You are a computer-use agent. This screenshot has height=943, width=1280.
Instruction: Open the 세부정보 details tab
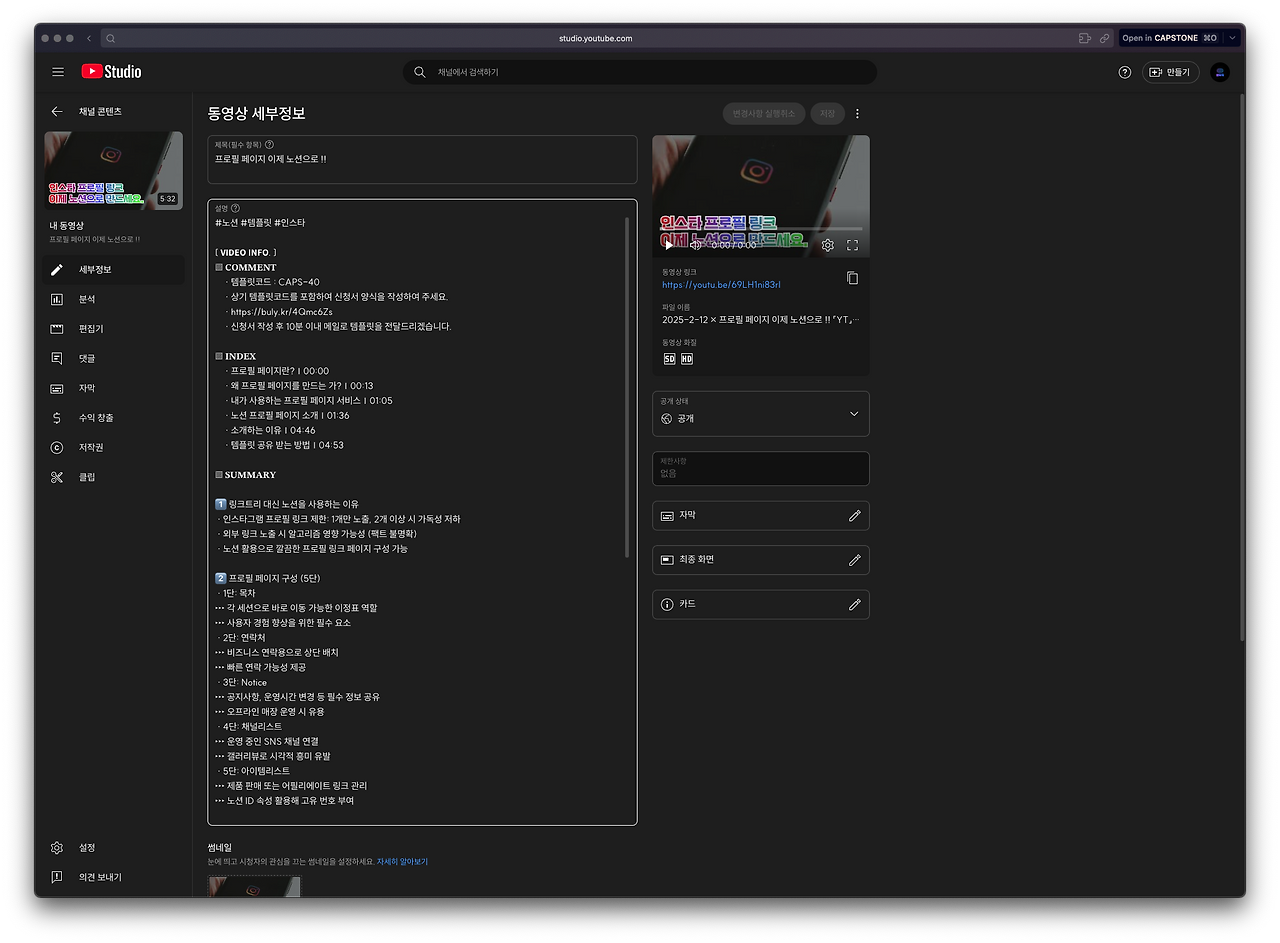pos(114,270)
